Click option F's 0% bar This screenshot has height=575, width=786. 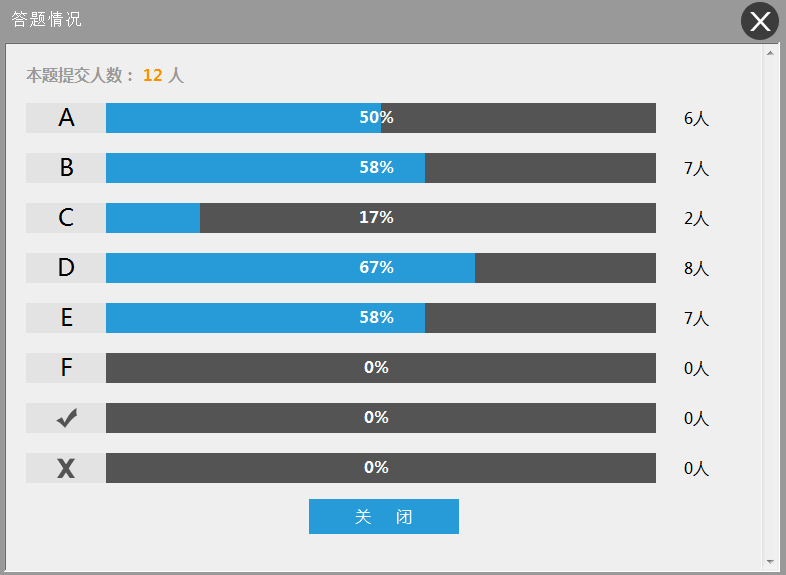(380, 368)
